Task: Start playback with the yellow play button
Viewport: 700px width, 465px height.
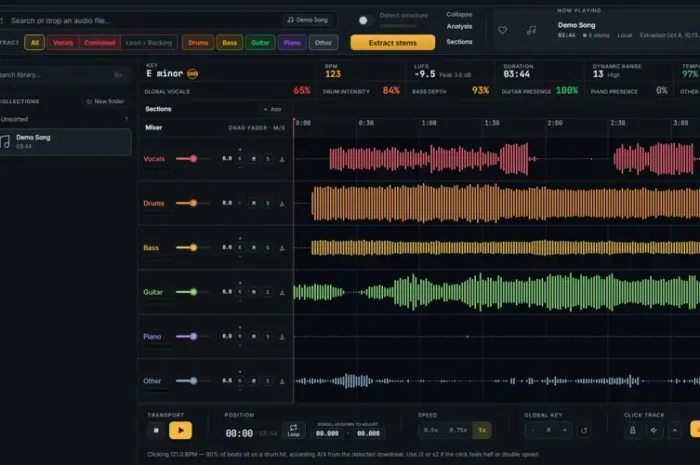Action: (x=180, y=431)
